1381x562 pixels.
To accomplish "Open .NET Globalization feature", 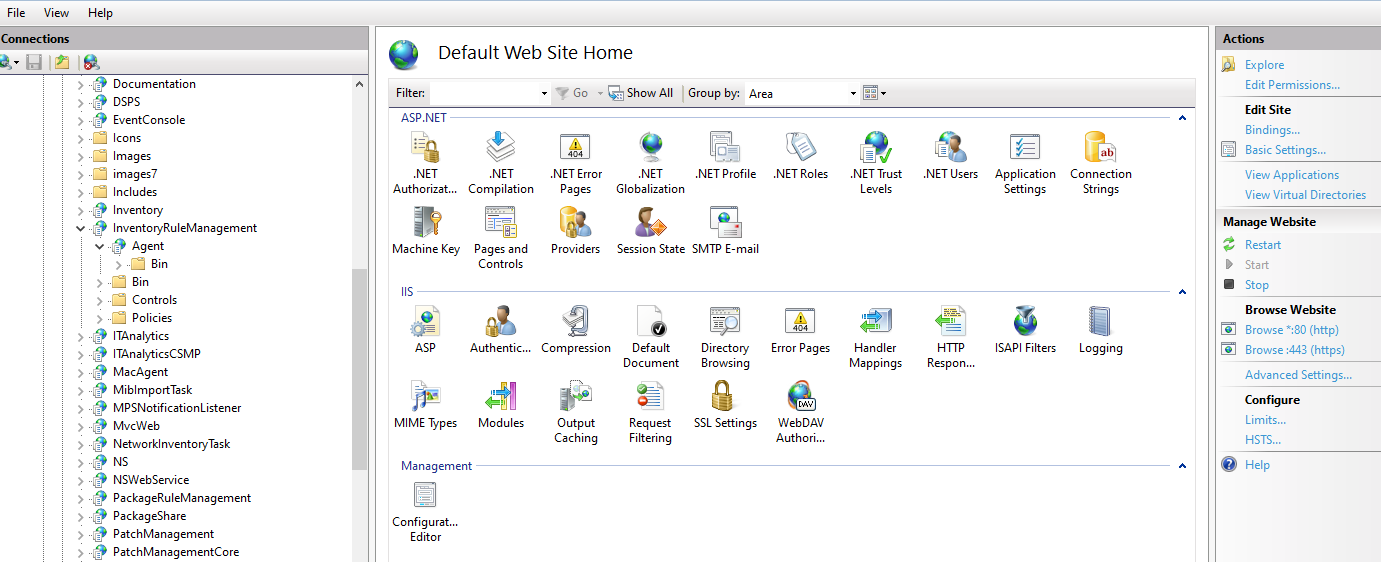I will tap(650, 163).
